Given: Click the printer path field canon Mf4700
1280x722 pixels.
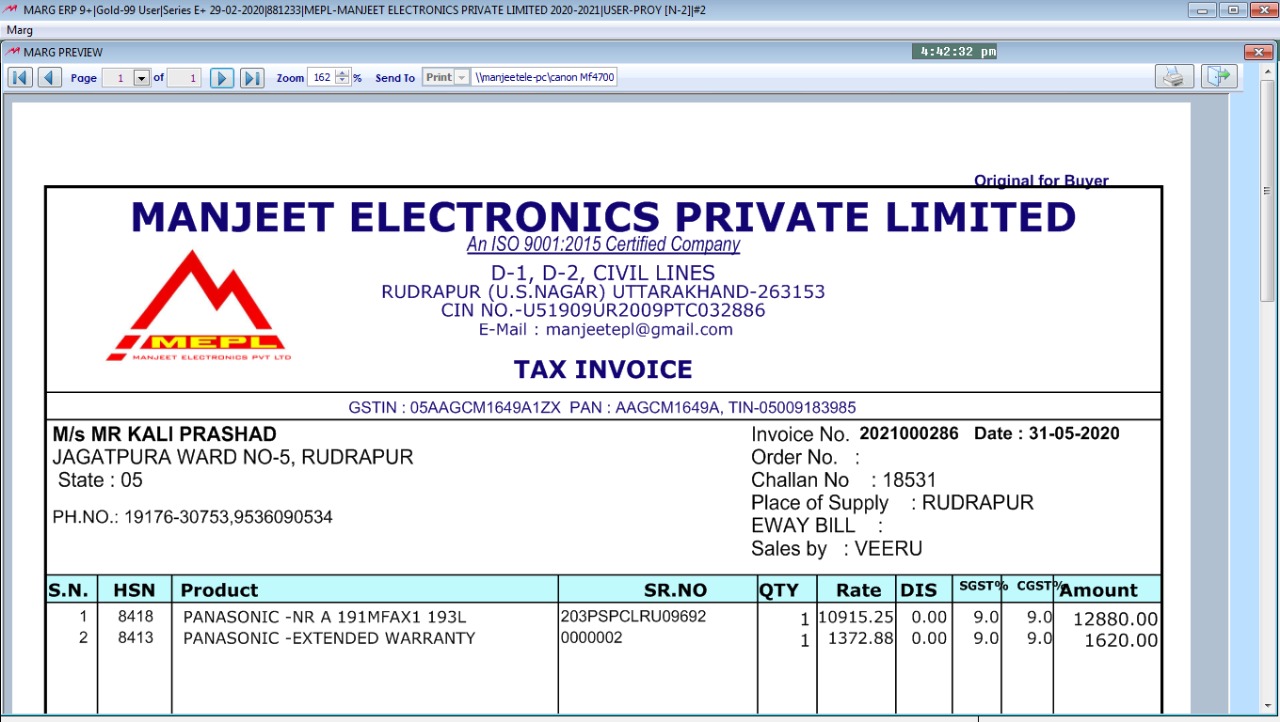Looking at the screenshot, I should click(x=545, y=77).
